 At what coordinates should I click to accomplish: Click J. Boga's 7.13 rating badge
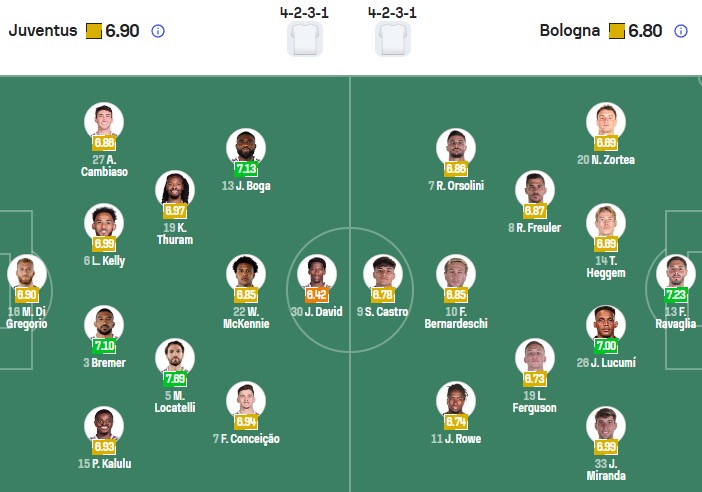246,169
